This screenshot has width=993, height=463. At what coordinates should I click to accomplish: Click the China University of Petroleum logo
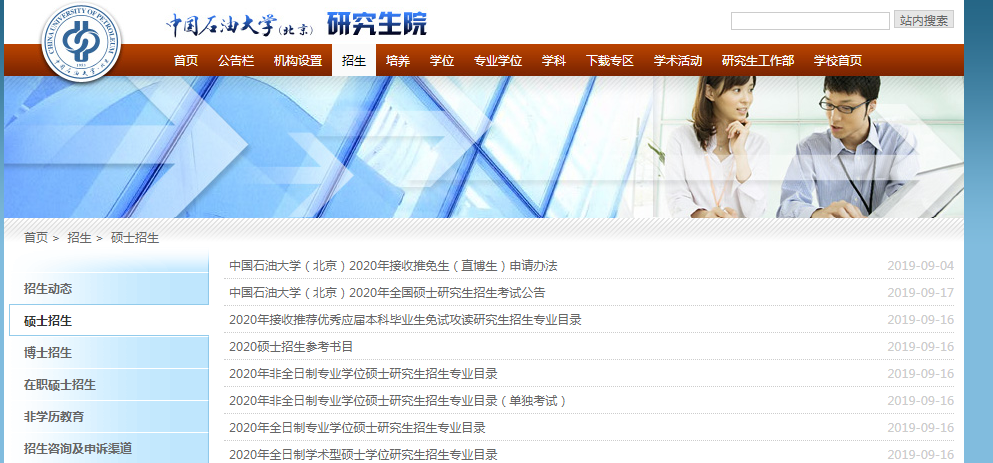[x=80, y=42]
